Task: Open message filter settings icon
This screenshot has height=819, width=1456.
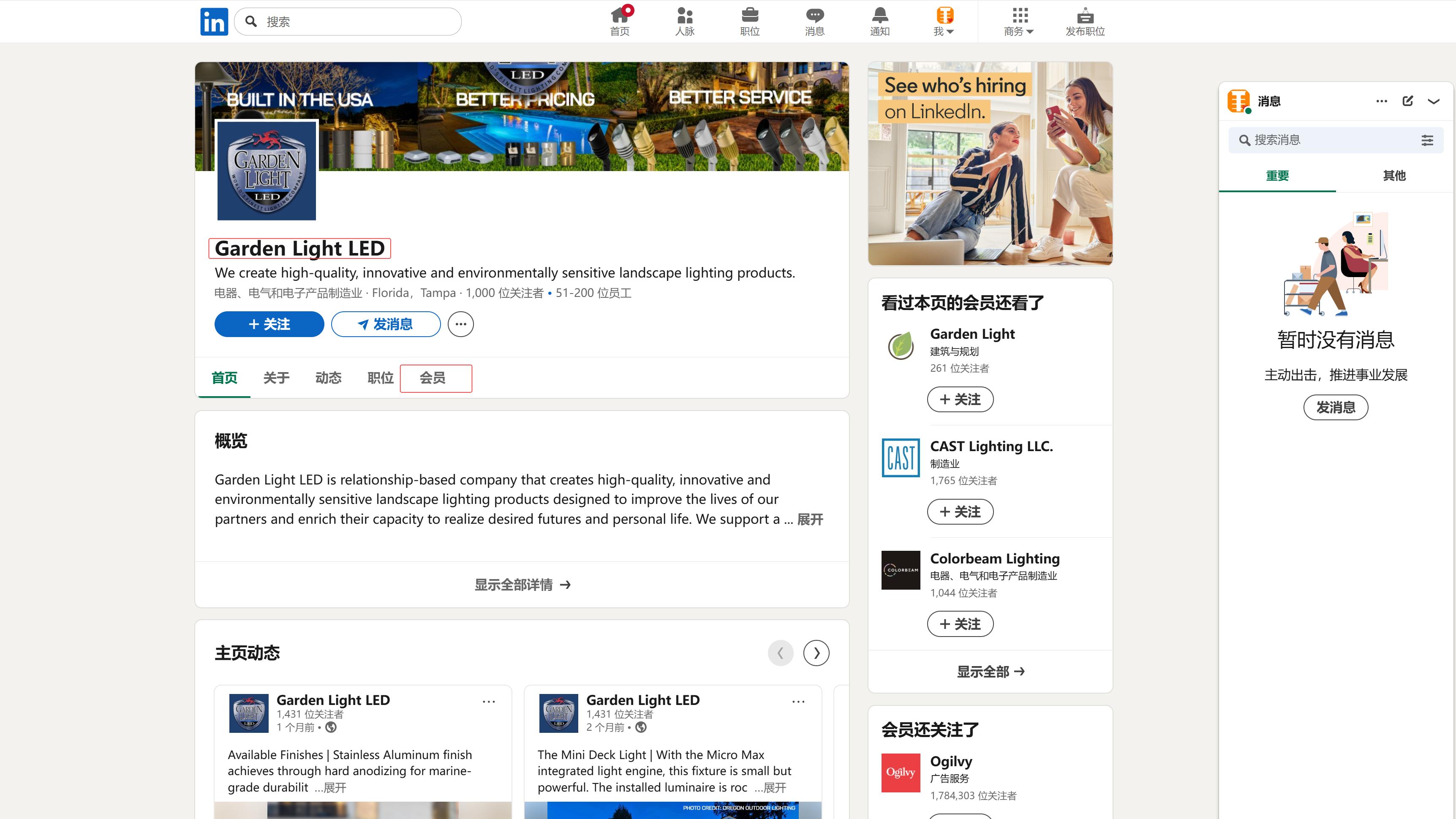Action: pyautogui.click(x=1427, y=140)
